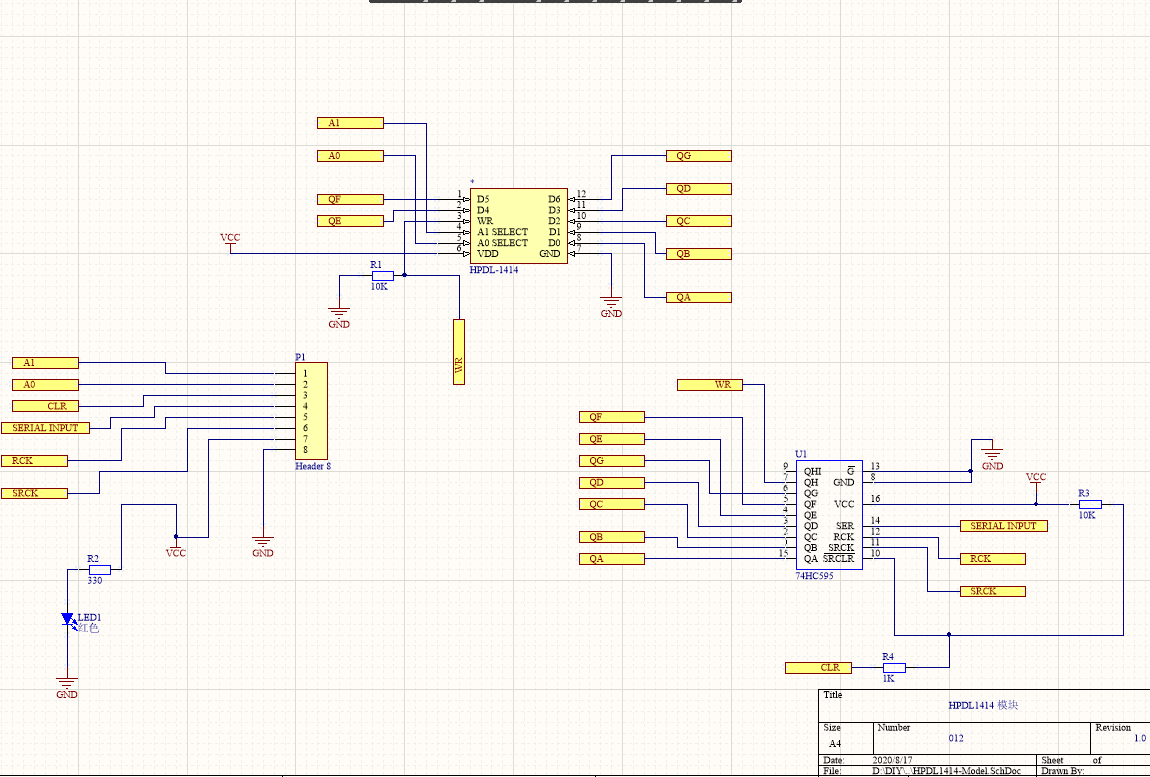This screenshot has height=777, width=1150.
Task: Select the QE port wired to 74HC595
Action: pos(612,439)
